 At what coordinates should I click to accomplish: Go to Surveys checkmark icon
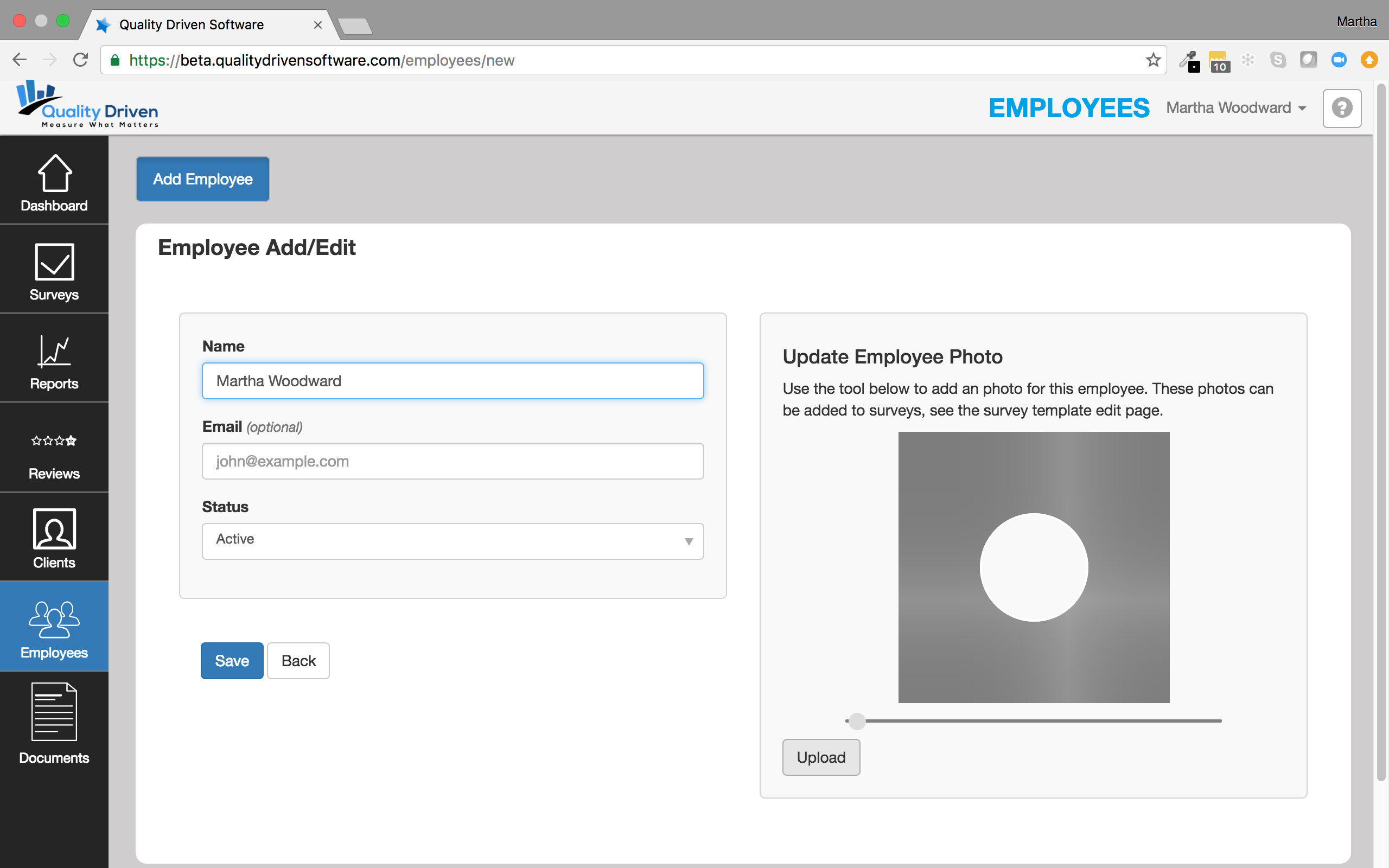point(54,262)
